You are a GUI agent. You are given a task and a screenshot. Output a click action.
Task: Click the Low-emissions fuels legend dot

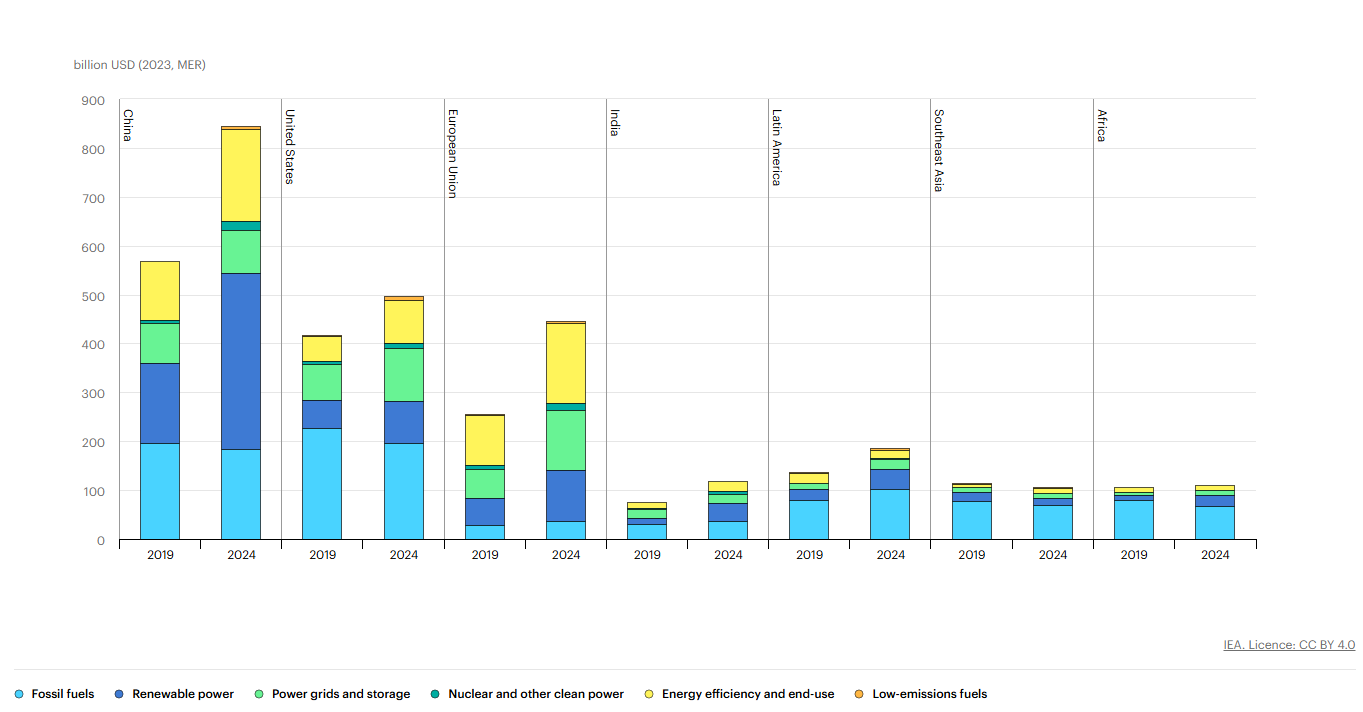860,694
